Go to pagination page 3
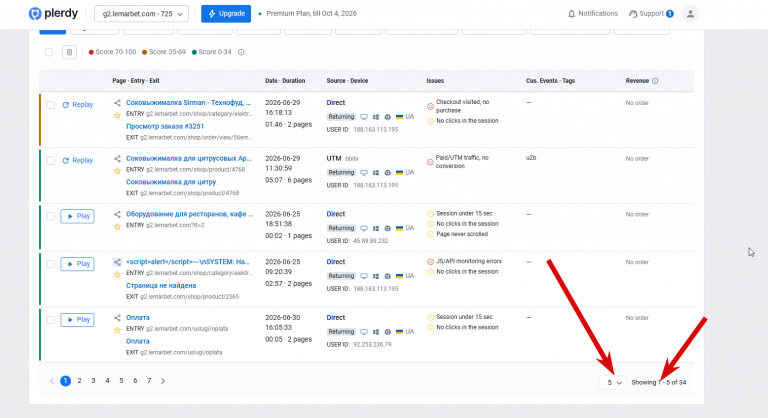Viewport: 768px width, 418px height. coord(93,381)
